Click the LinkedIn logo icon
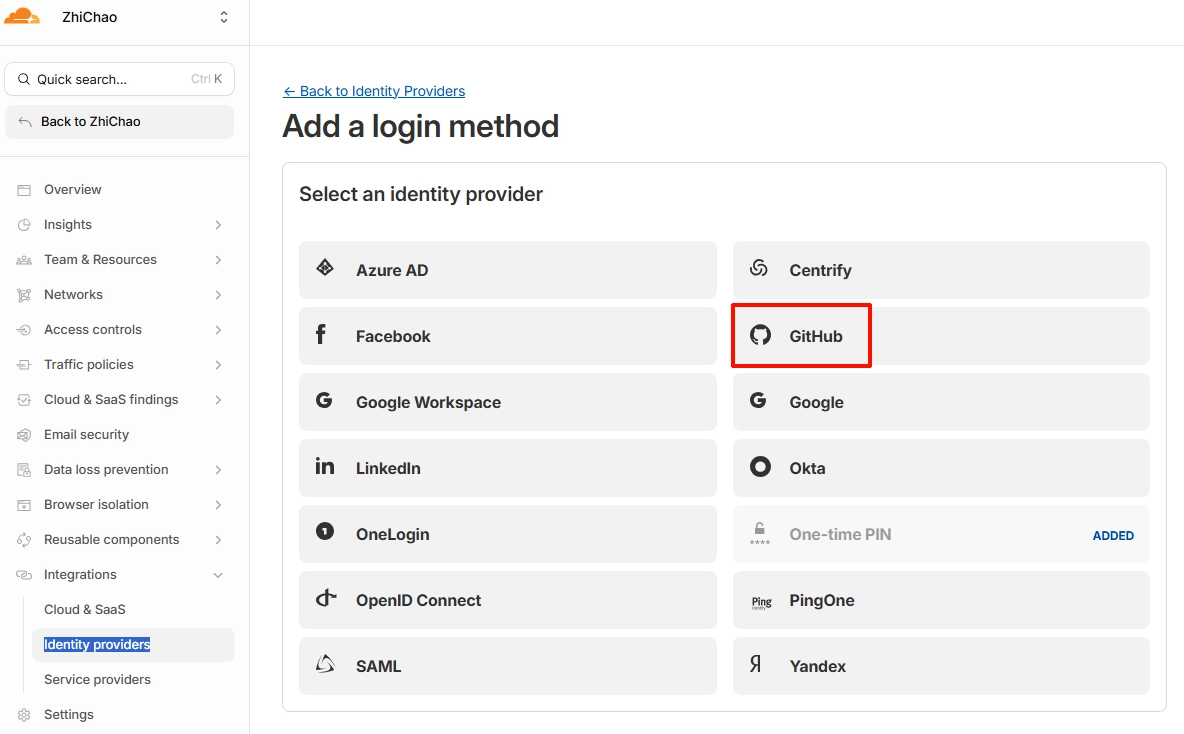This screenshot has height=734, width=1184. point(325,467)
